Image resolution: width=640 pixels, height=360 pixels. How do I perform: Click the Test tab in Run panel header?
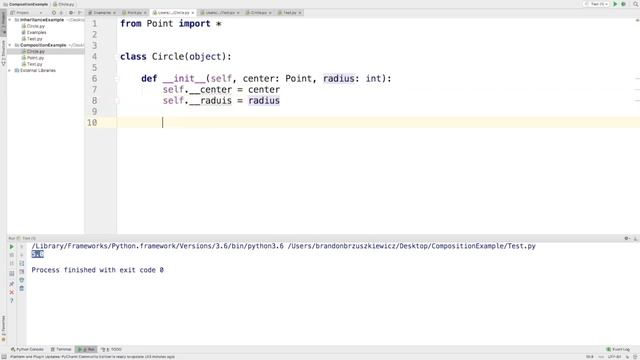point(27,238)
